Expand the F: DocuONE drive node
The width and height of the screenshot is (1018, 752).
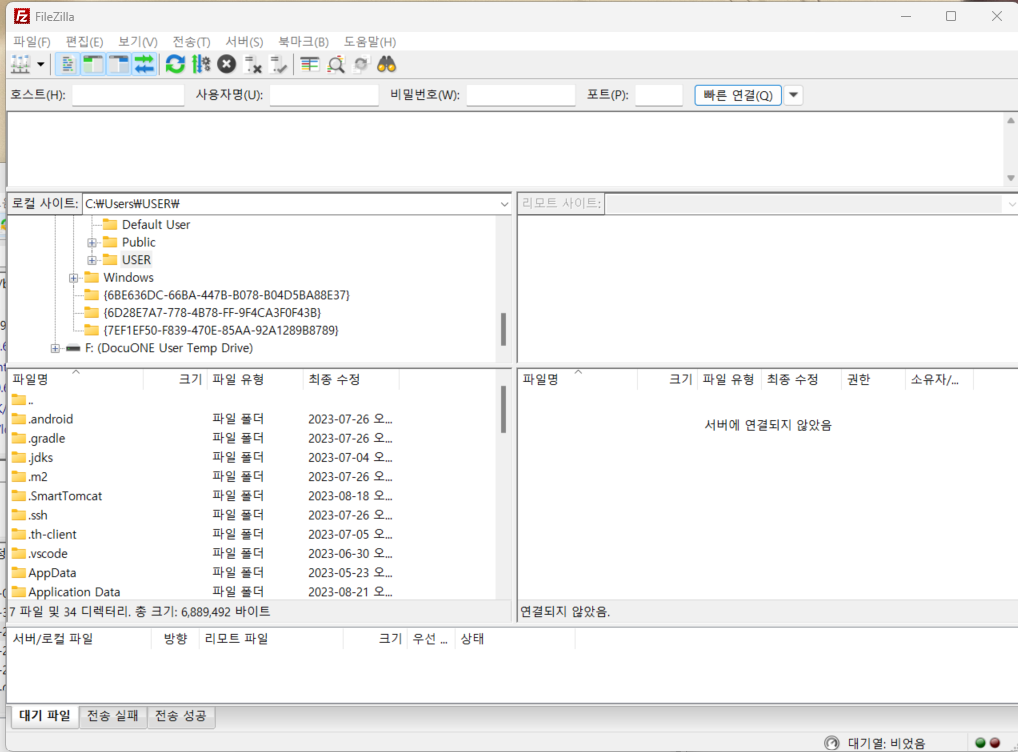55,348
